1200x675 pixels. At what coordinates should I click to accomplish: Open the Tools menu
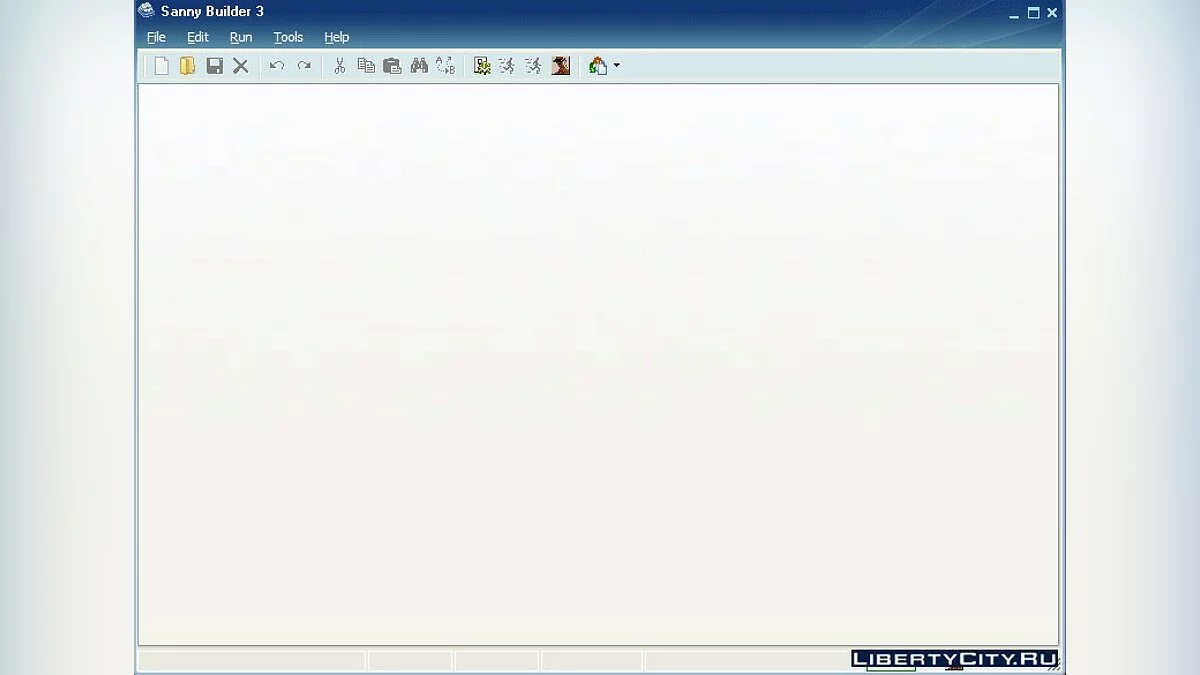pyautogui.click(x=288, y=37)
